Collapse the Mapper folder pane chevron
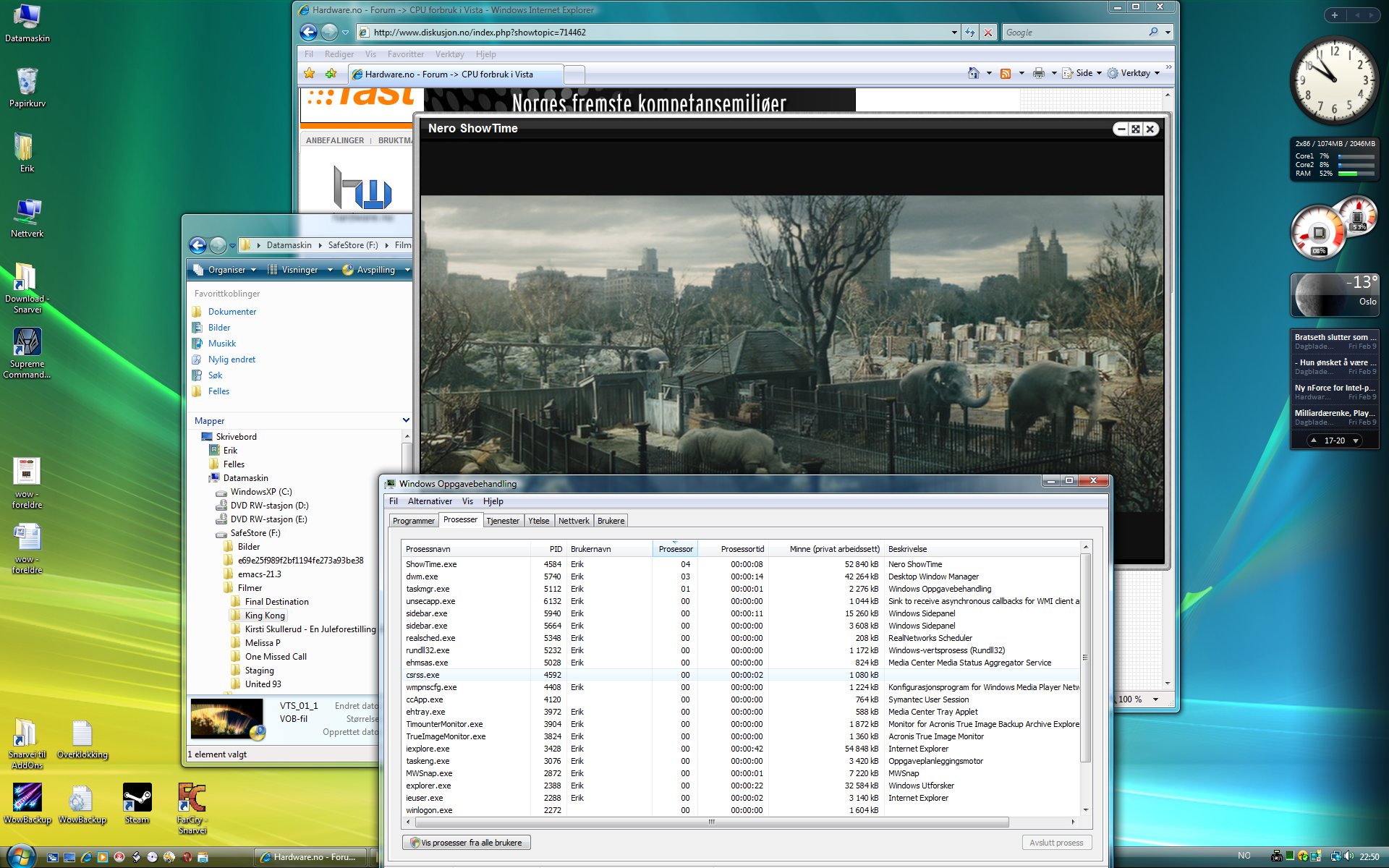1389x868 pixels. pyautogui.click(x=406, y=420)
